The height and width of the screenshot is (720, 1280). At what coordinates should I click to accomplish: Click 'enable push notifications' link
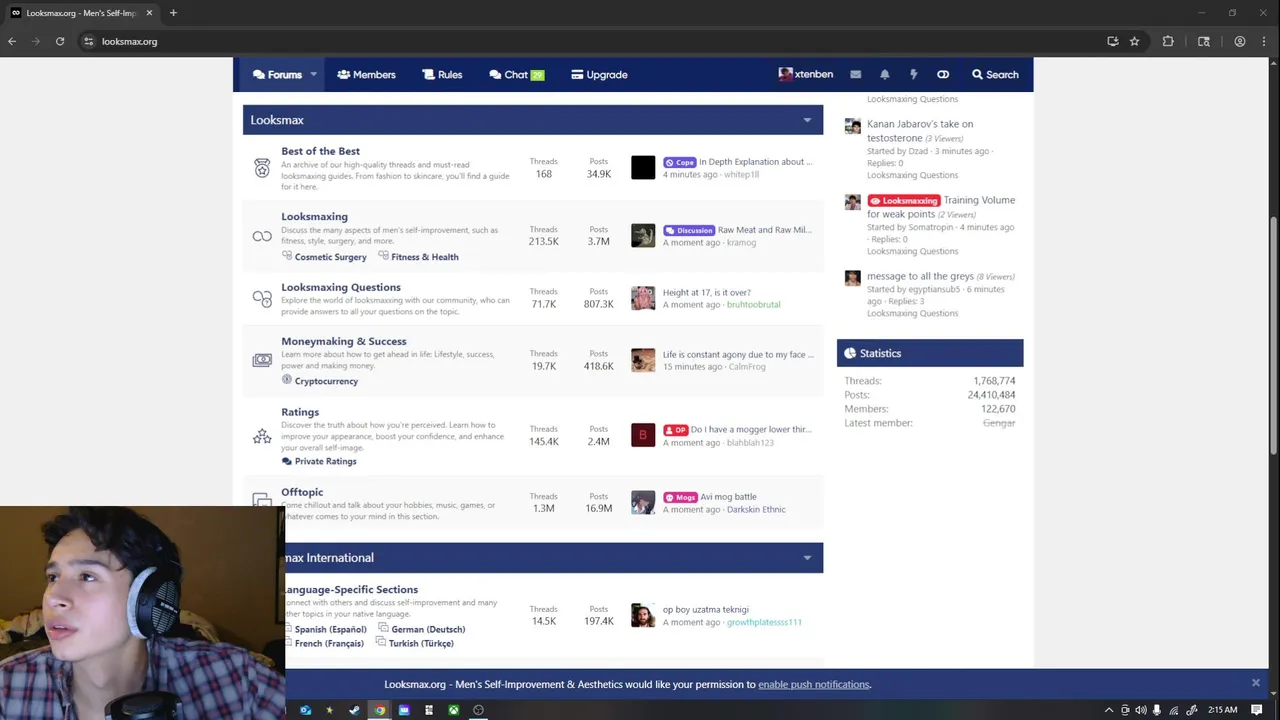coord(814,685)
